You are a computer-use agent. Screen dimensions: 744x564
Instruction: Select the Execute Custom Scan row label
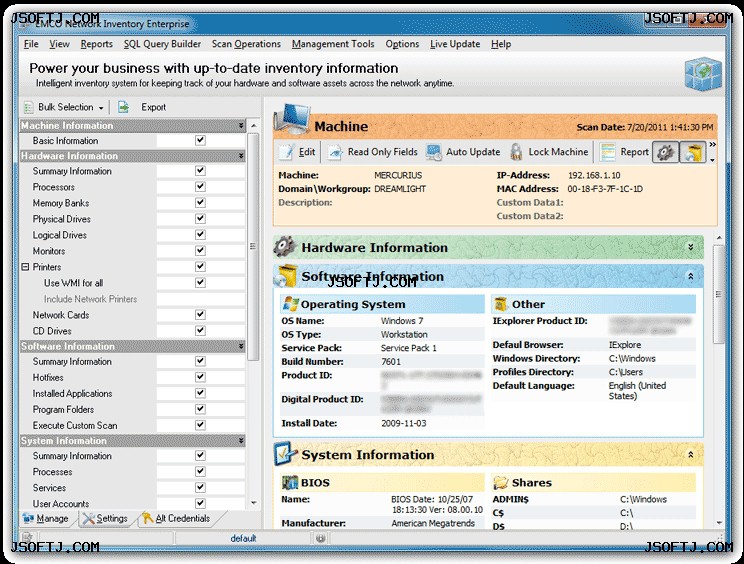tap(75, 425)
